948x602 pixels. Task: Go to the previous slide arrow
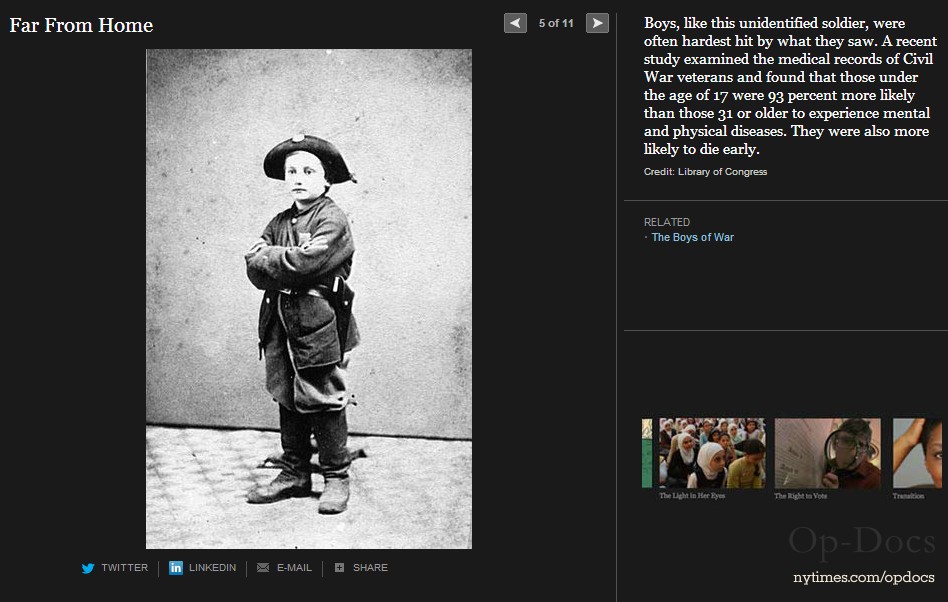coord(515,23)
